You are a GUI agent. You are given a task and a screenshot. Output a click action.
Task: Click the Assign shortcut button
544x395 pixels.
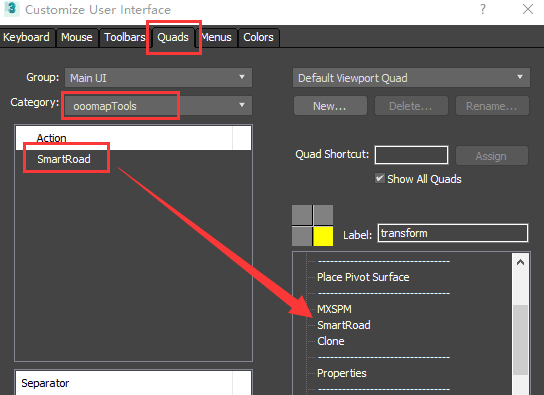point(492,156)
